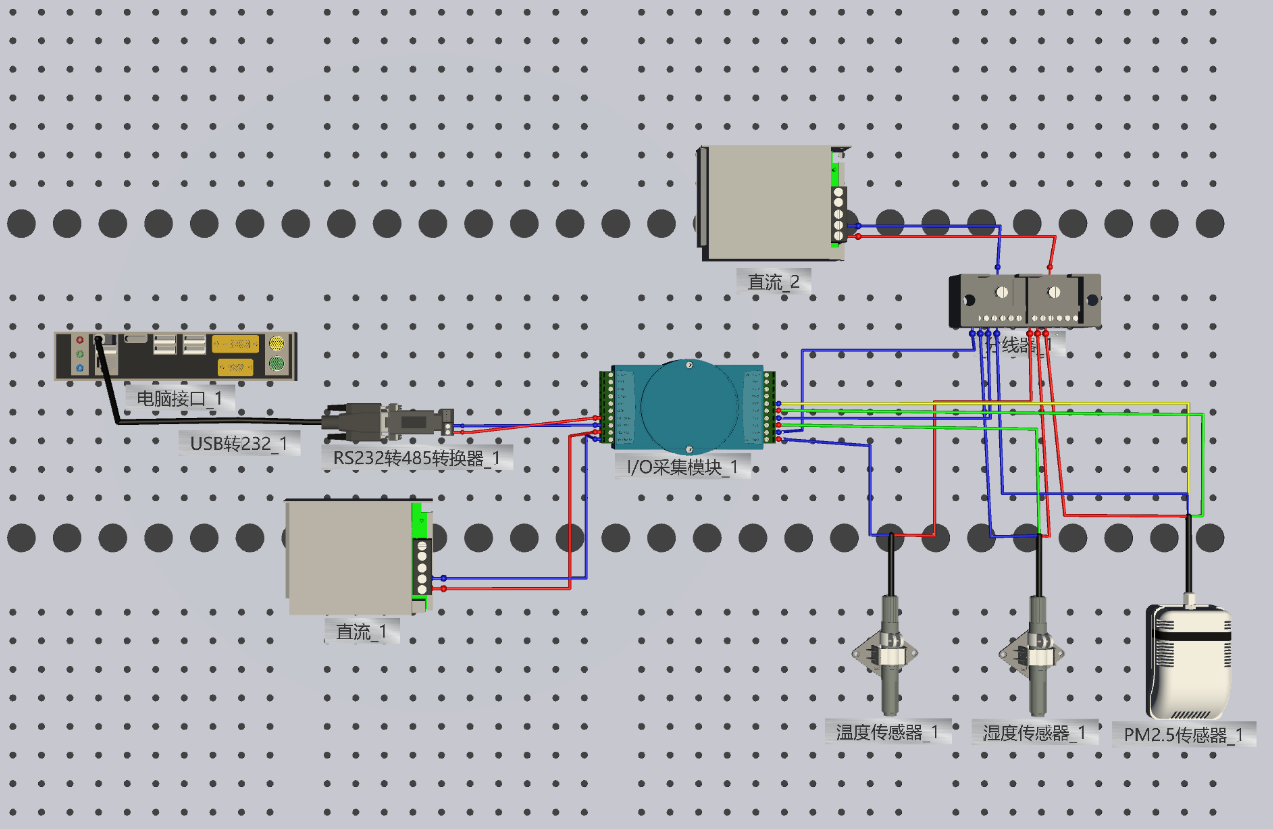The height and width of the screenshot is (829, 1273).
Task: Click the I/O采集模块_1 blue module
Action: (688, 406)
